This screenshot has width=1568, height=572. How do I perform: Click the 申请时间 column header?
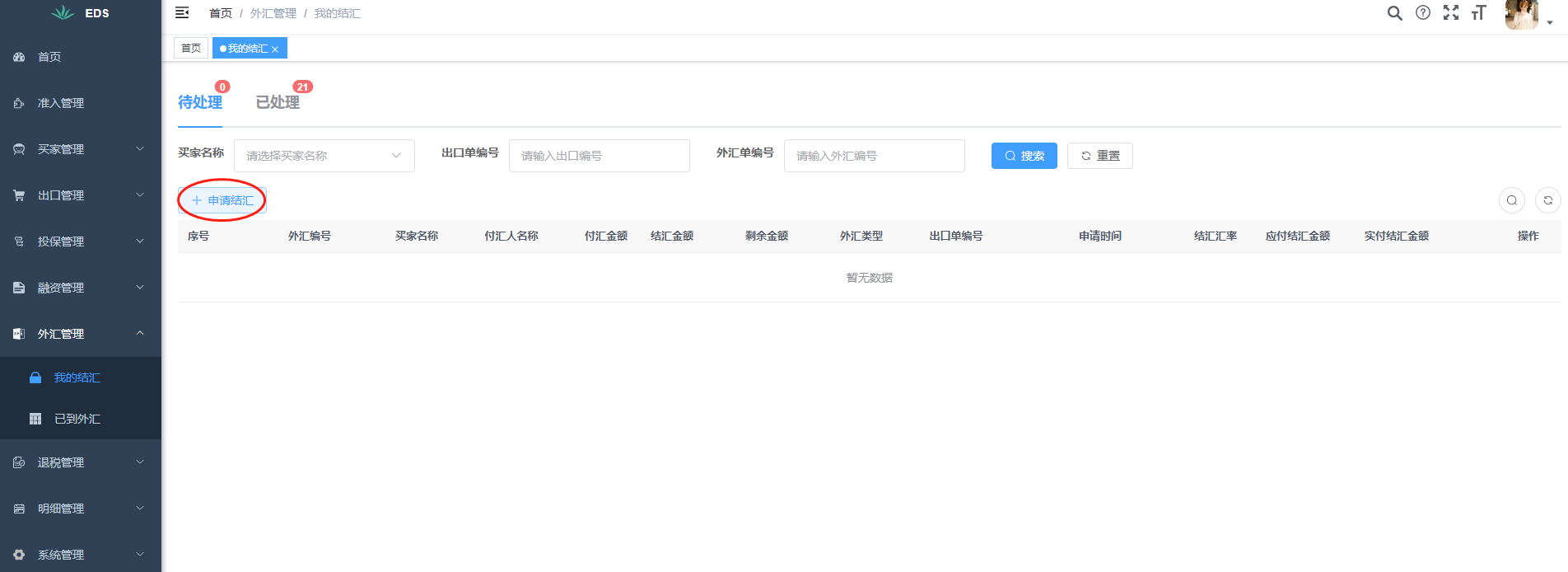coord(1100,236)
